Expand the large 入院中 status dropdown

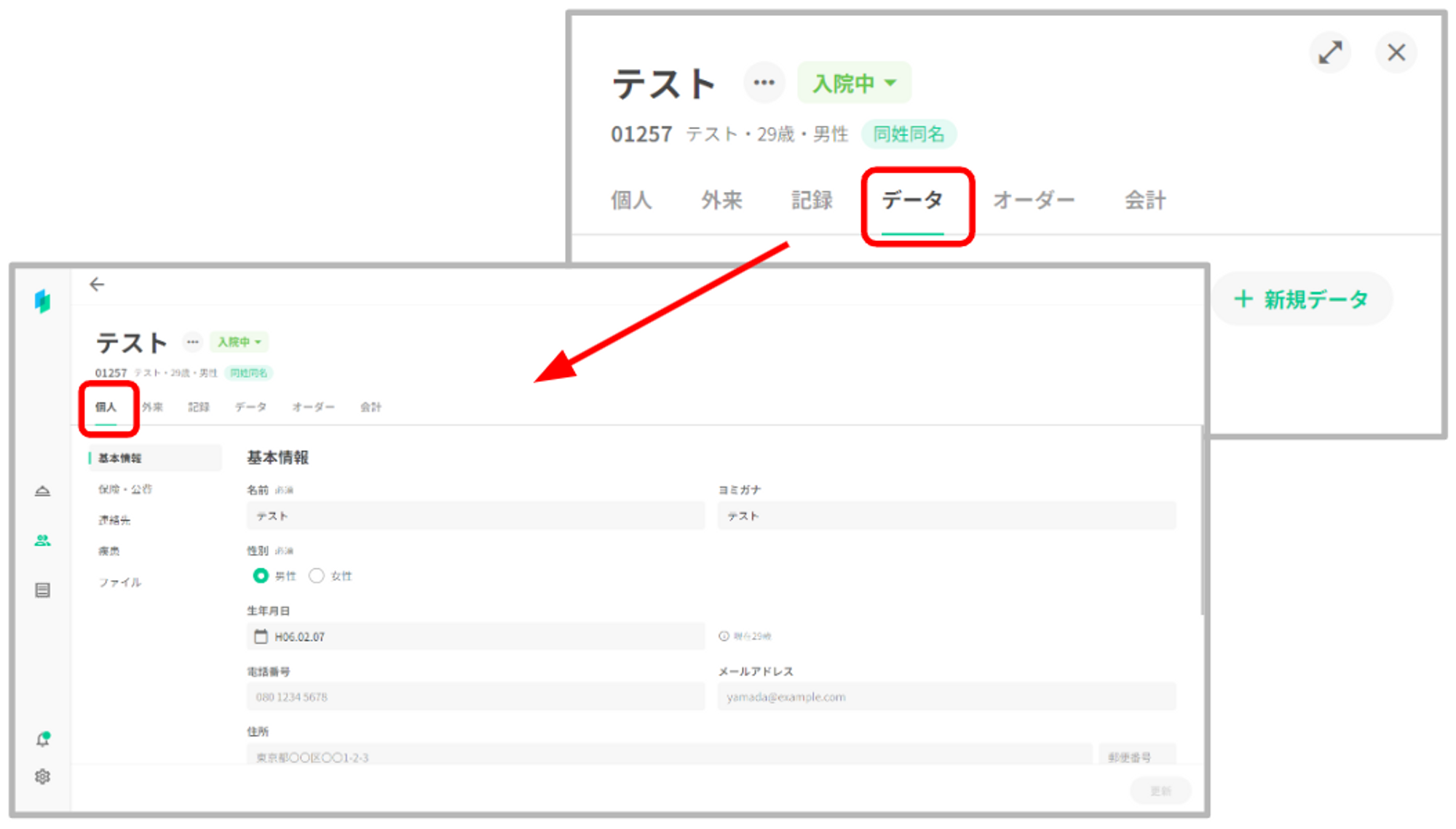tap(854, 83)
